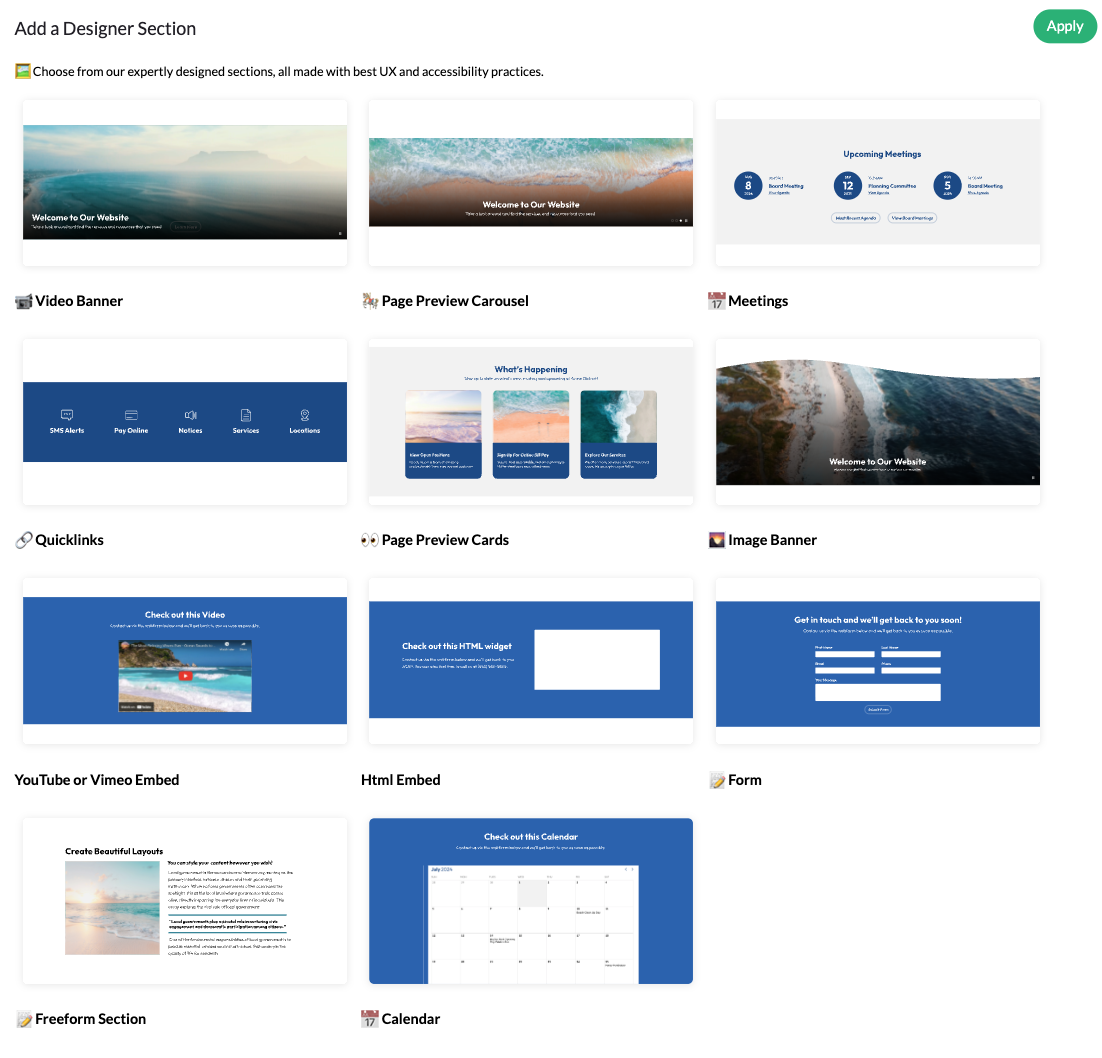Click the camera icon beside Video Banner
Viewport: 1102px width, 1058px height.
point(24,301)
